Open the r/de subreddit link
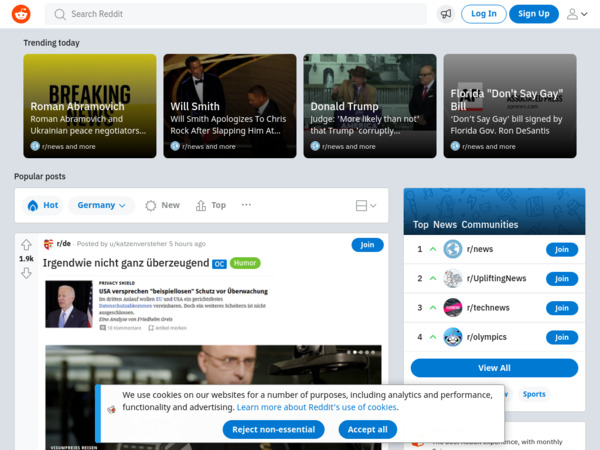The width and height of the screenshot is (600, 450). coord(64,244)
